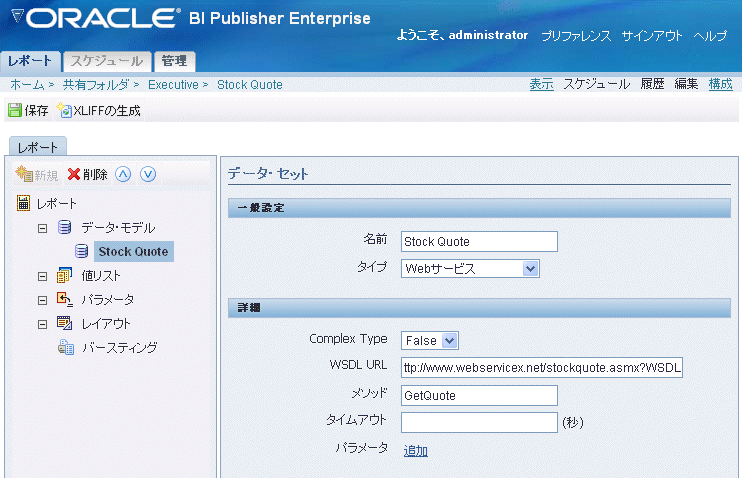Collapse the レイアウト tree node
Viewport: 742px width, 478px height.
coord(43,325)
